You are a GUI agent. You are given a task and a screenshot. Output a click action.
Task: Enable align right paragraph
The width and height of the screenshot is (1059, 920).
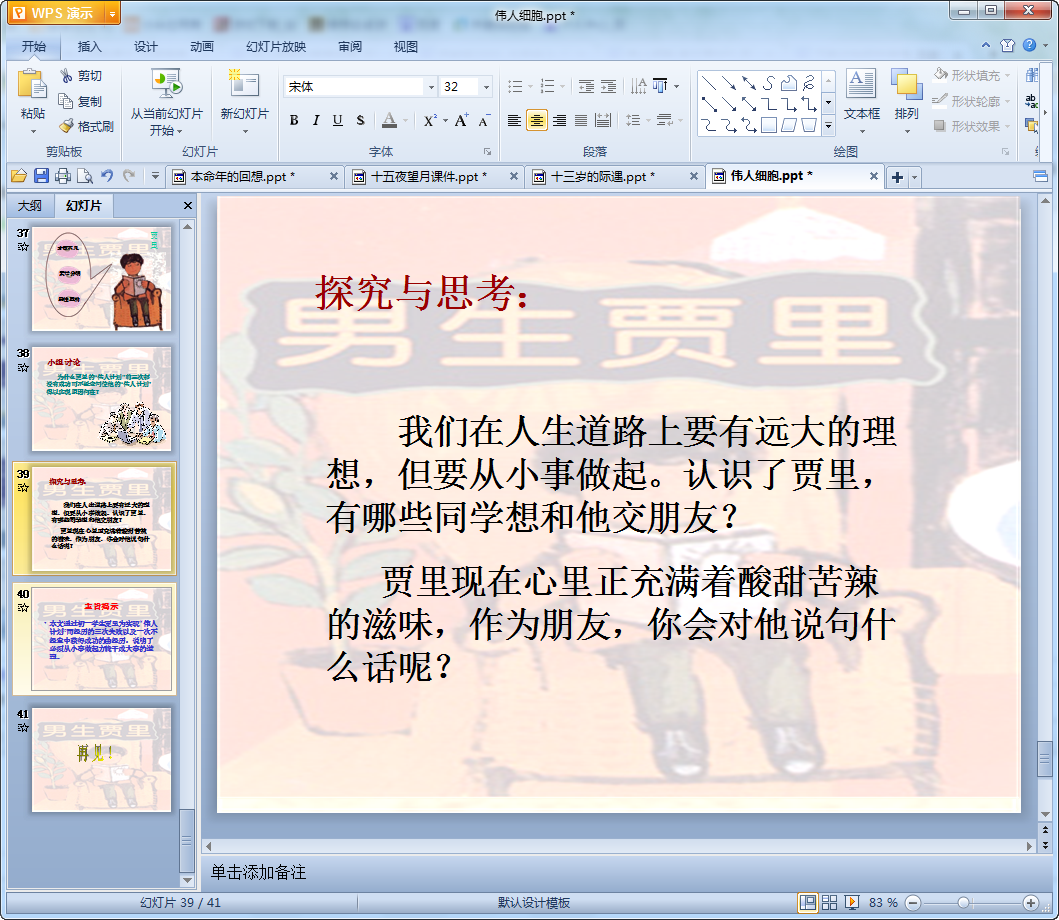point(559,121)
